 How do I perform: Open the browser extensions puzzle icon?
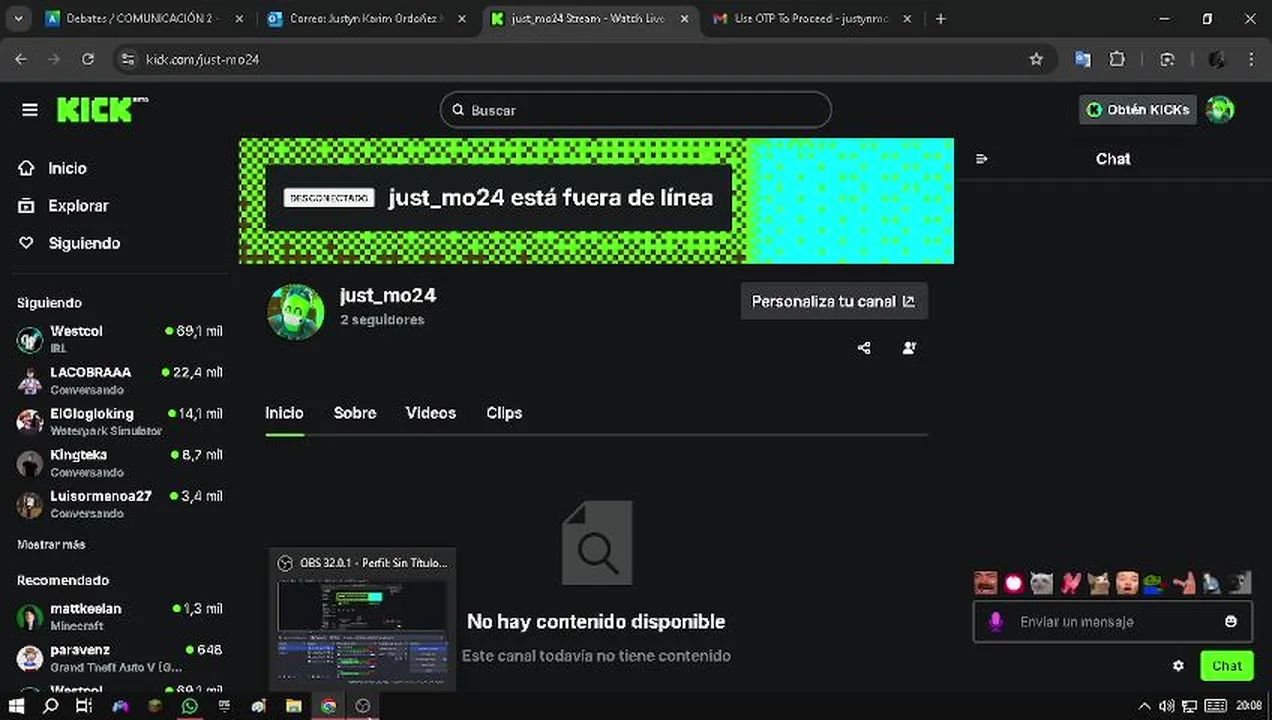point(1118,60)
